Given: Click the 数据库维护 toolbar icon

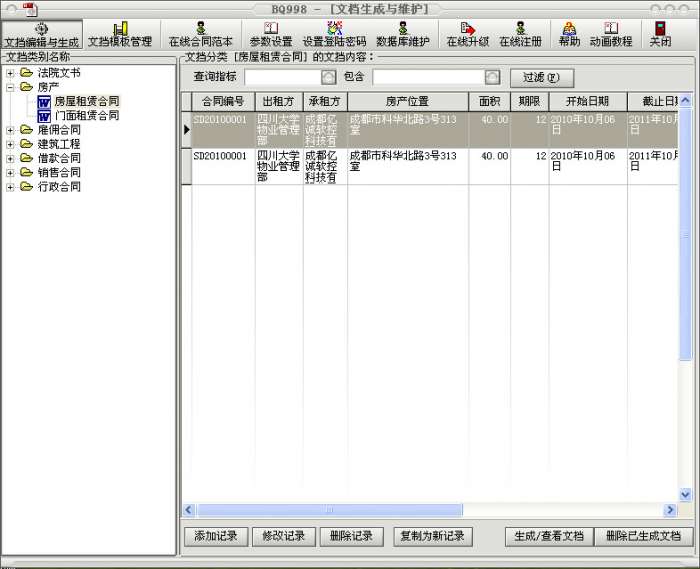Looking at the screenshot, I should 402,35.
